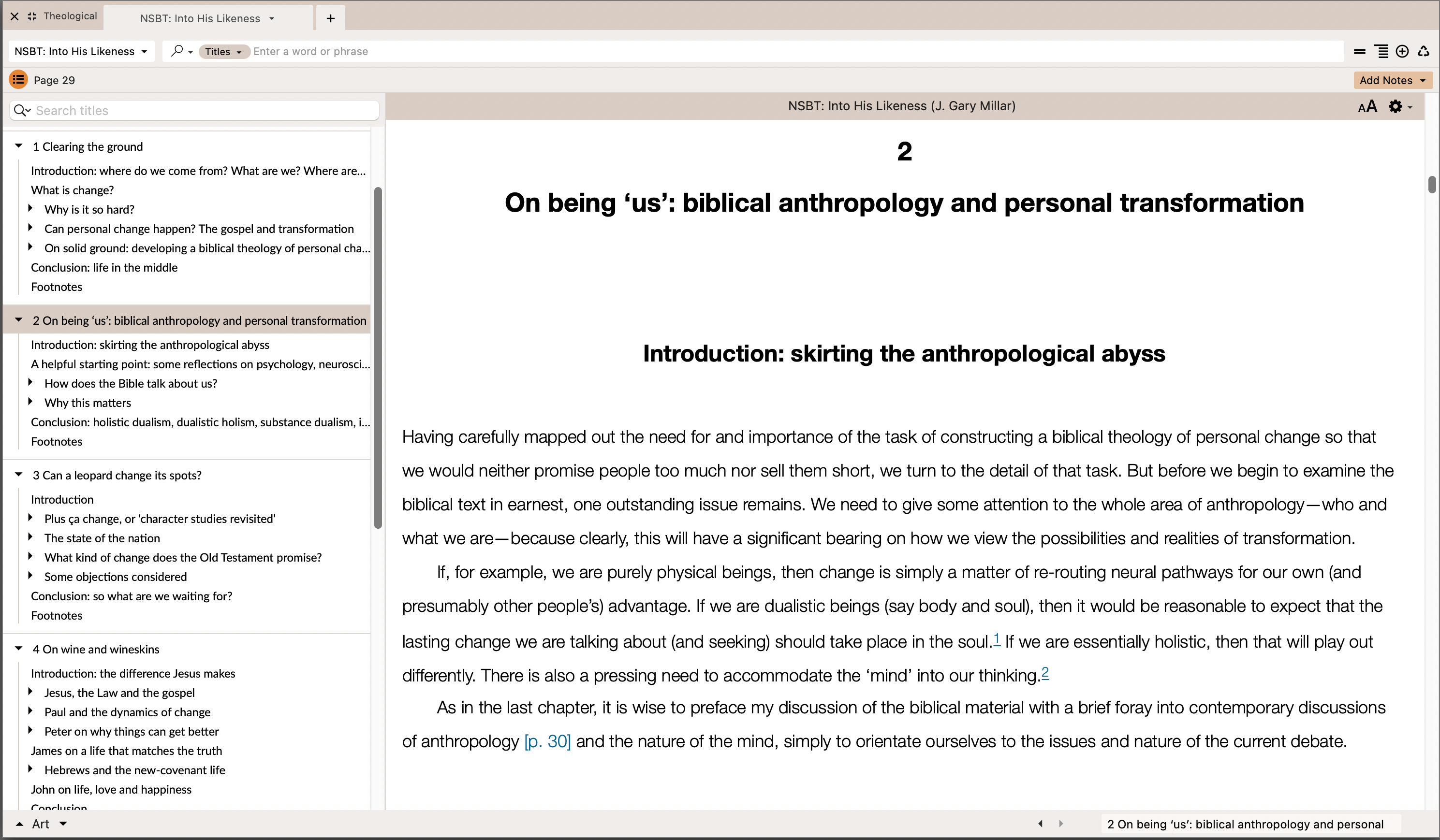This screenshot has width=1440, height=840.
Task: Expand 'On solid ground' section
Action: [x=30, y=247]
